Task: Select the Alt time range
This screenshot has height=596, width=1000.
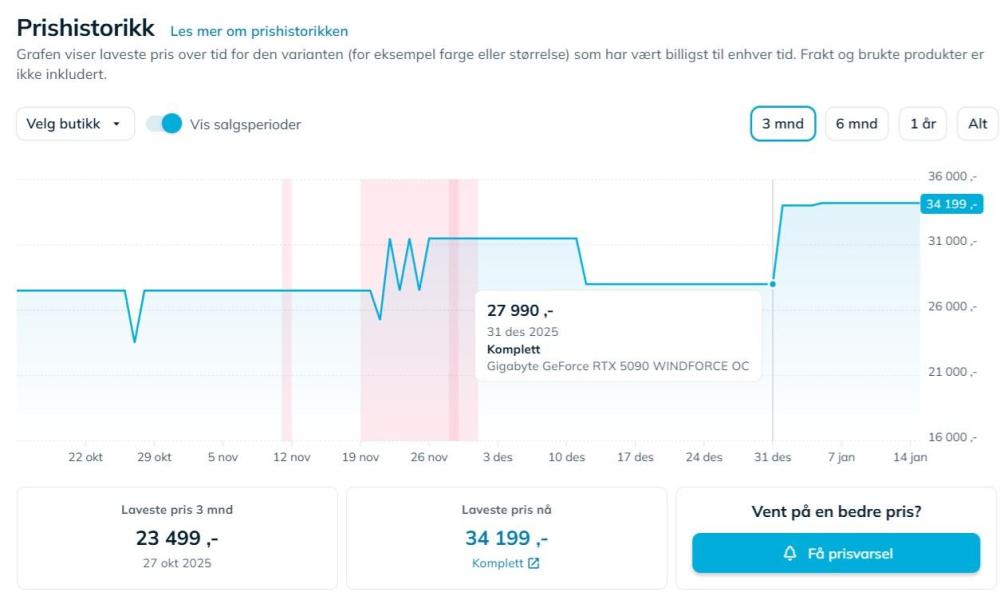Action: tap(977, 124)
